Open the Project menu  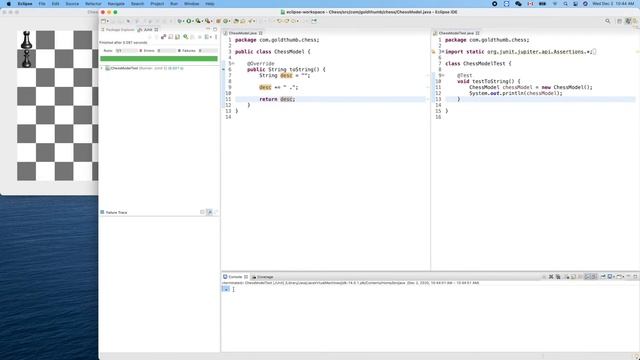157,4
